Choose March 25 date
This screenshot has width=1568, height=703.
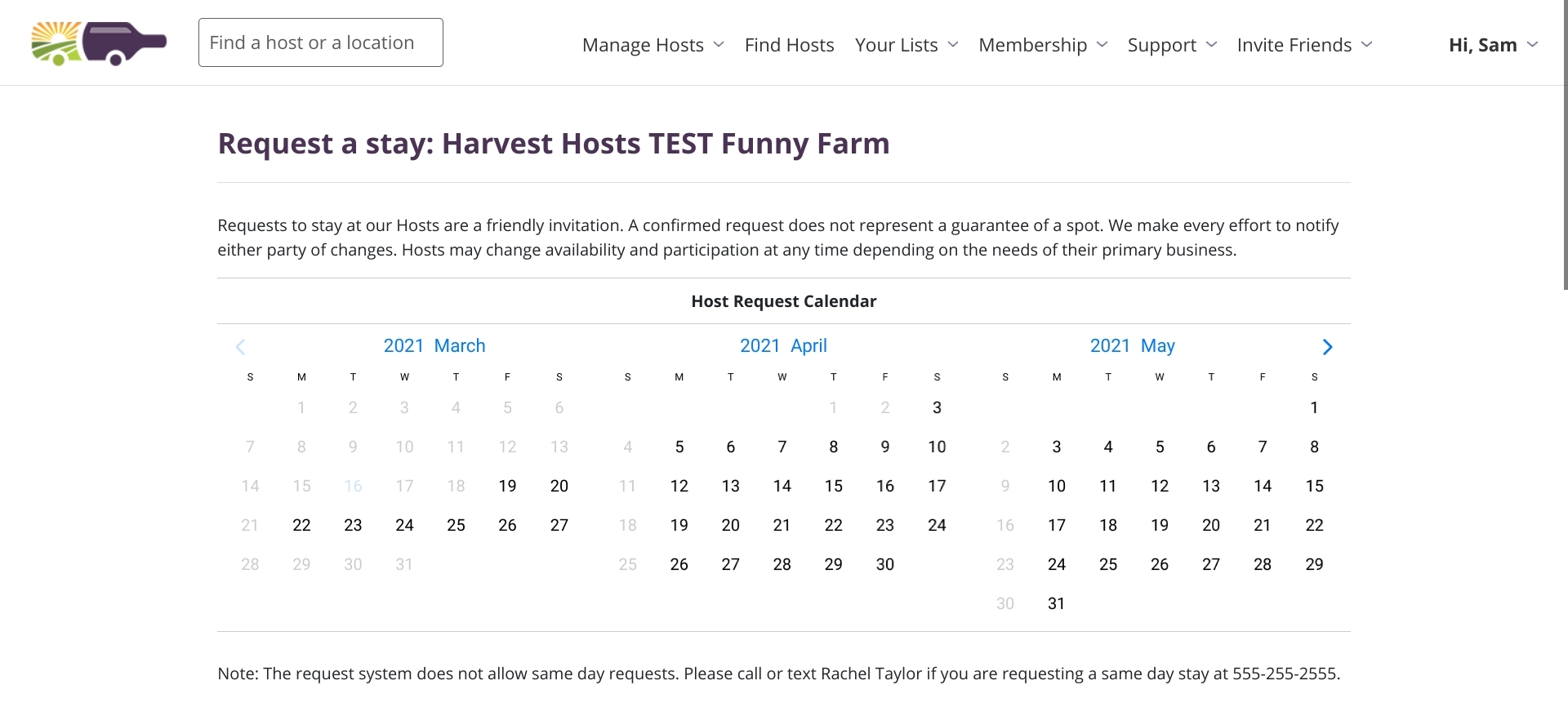pos(456,525)
